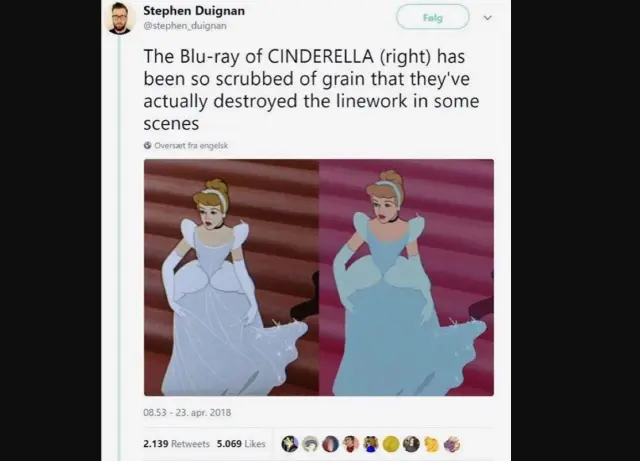Screen dimensions: 640x461
Task: Open the dark grayscale portrait liker avatar
Action: (x=411, y=444)
